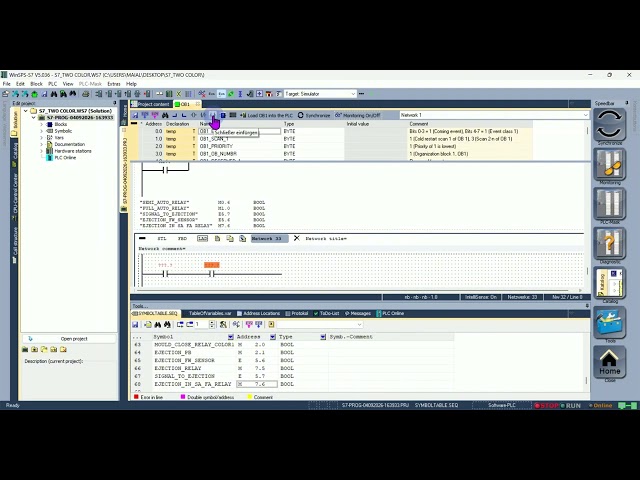Click the Diagnostic speedbar icon
Image resolution: width=640 pixels, height=480 pixels.
point(609,243)
